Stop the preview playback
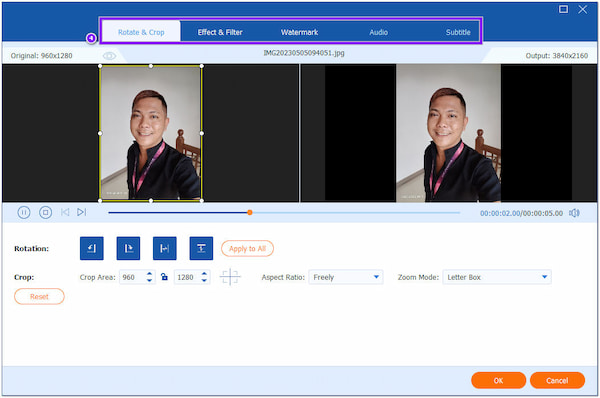This screenshot has height=398, width=600. (46, 212)
